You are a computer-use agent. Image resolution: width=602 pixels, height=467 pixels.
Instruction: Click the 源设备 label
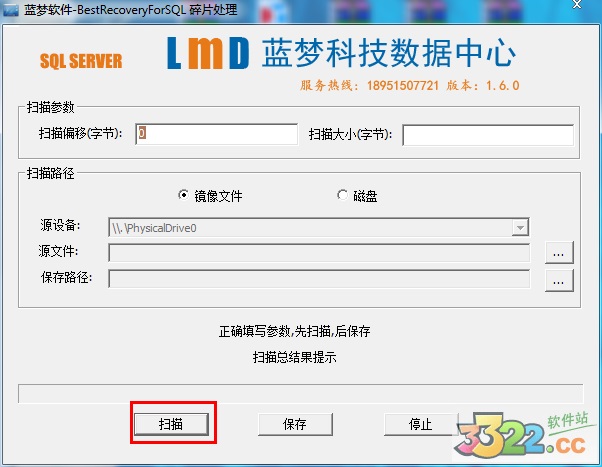(60, 225)
